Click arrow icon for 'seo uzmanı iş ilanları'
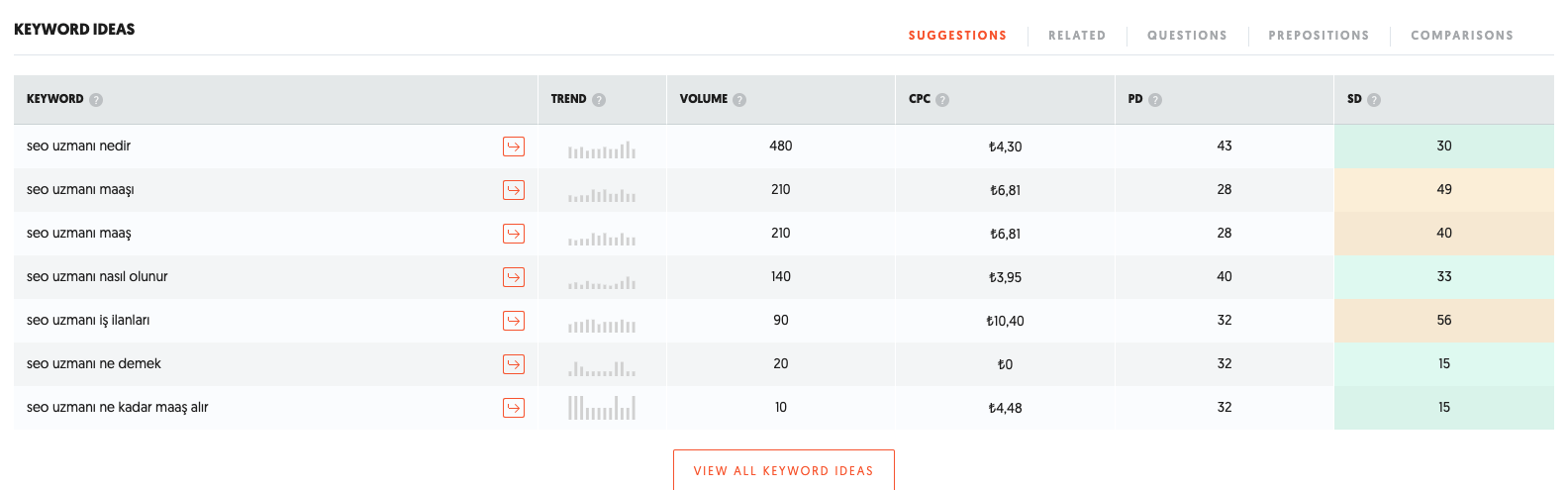1568x490 pixels. point(514,321)
